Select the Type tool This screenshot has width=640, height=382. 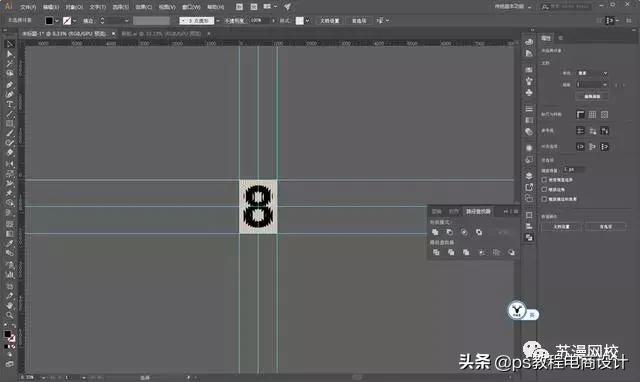click(x=10, y=104)
